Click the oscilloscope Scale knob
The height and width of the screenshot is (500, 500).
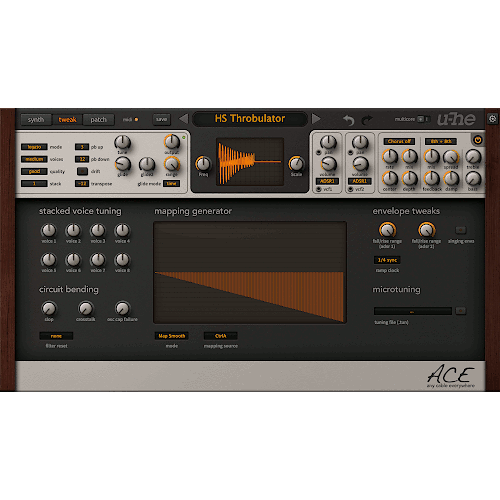pyautogui.click(x=296, y=164)
